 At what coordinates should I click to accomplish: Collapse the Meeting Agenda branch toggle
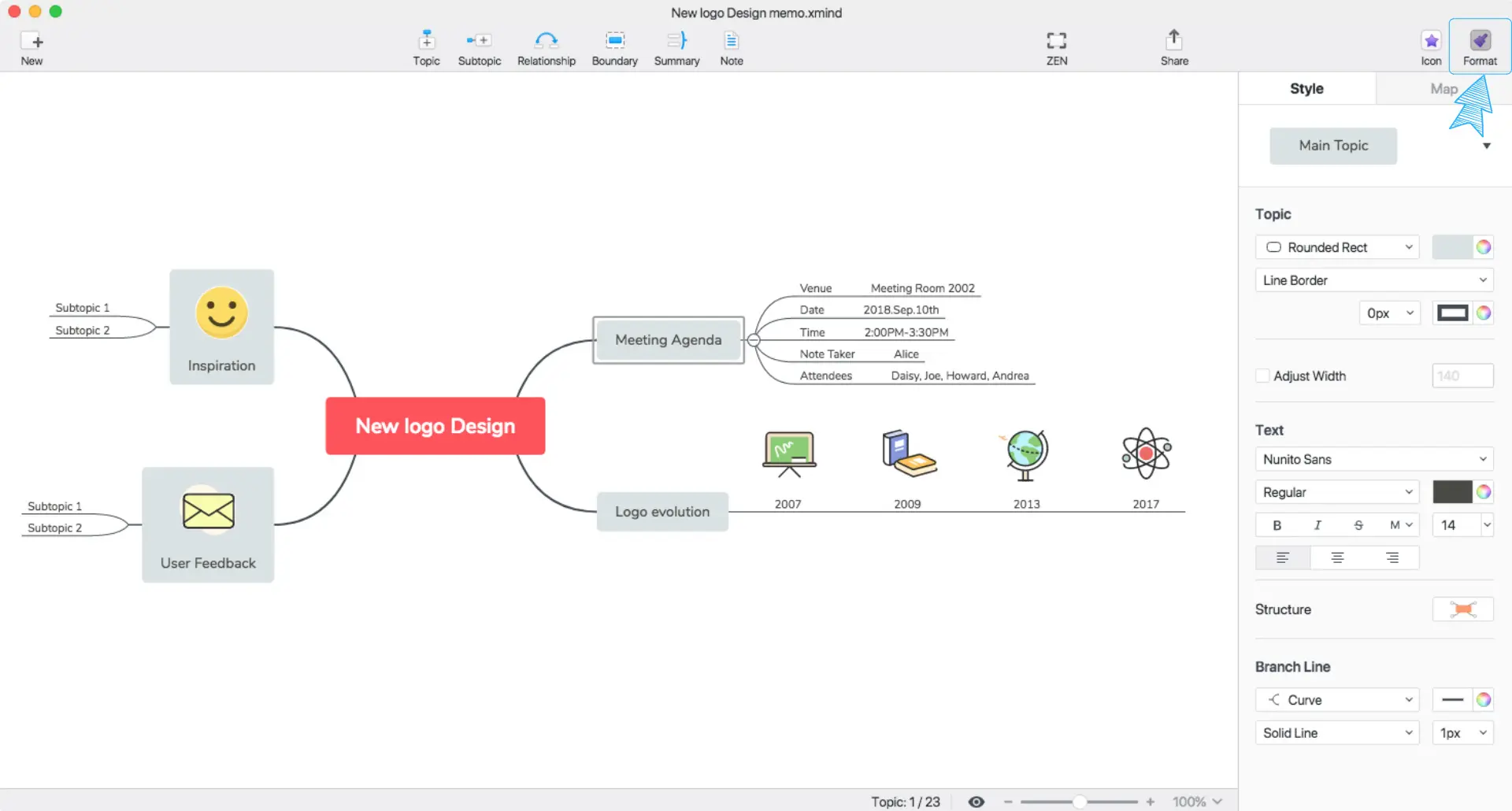point(754,340)
